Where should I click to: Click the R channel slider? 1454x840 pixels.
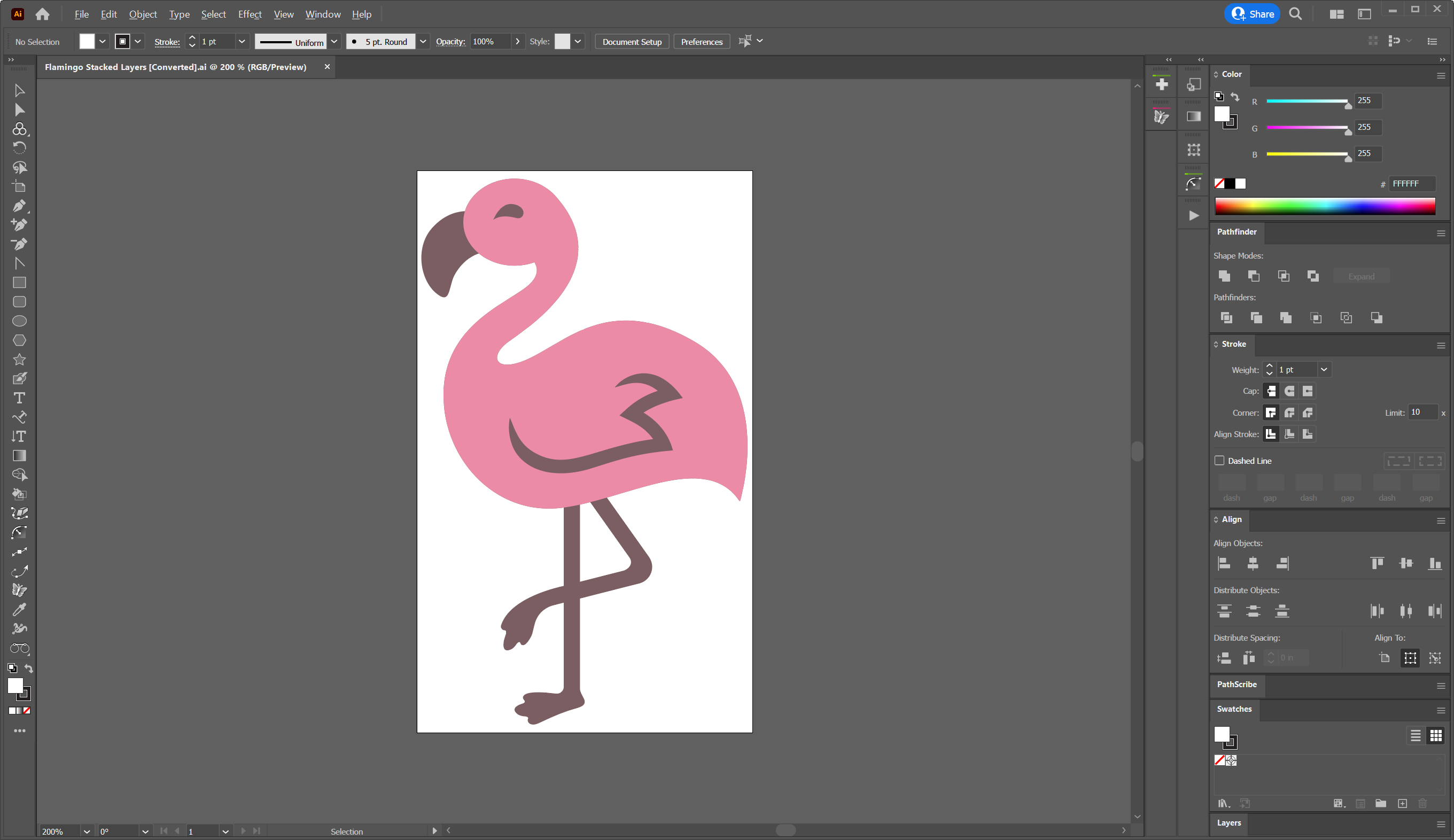click(1307, 102)
